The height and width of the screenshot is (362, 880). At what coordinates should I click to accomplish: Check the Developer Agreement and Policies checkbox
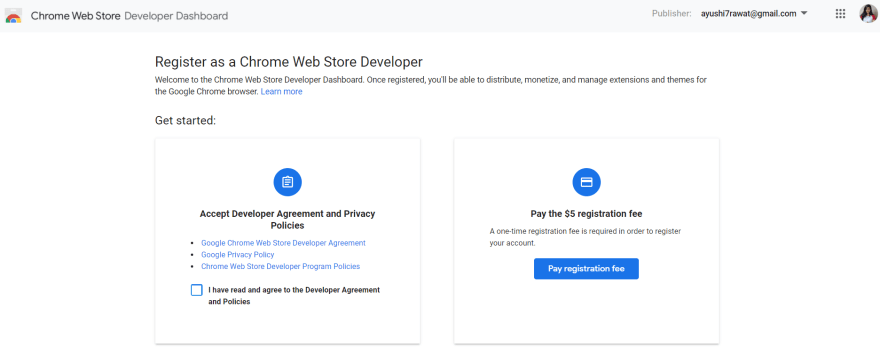point(196,290)
